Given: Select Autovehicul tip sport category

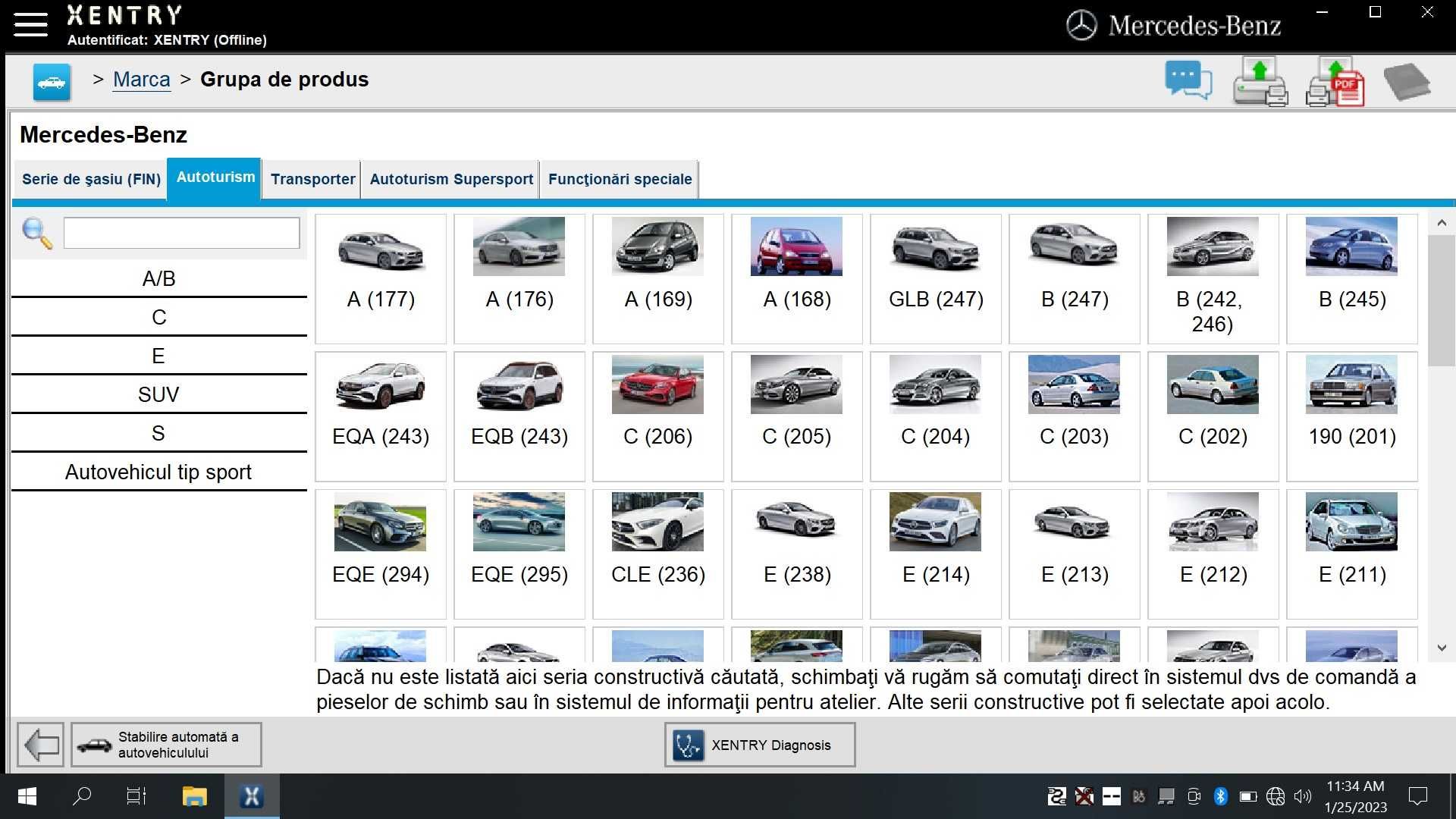Looking at the screenshot, I should [x=158, y=472].
